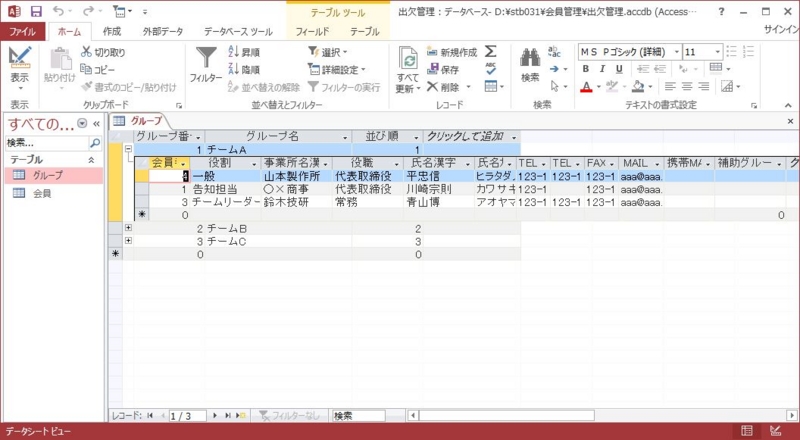Expand the チームC row
800x440 pixels.
point(128,241)
